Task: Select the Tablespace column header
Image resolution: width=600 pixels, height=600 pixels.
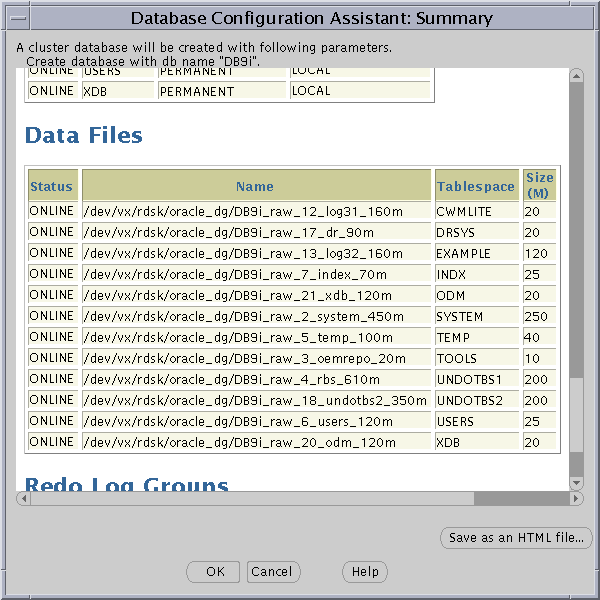Action: point(475,186)
